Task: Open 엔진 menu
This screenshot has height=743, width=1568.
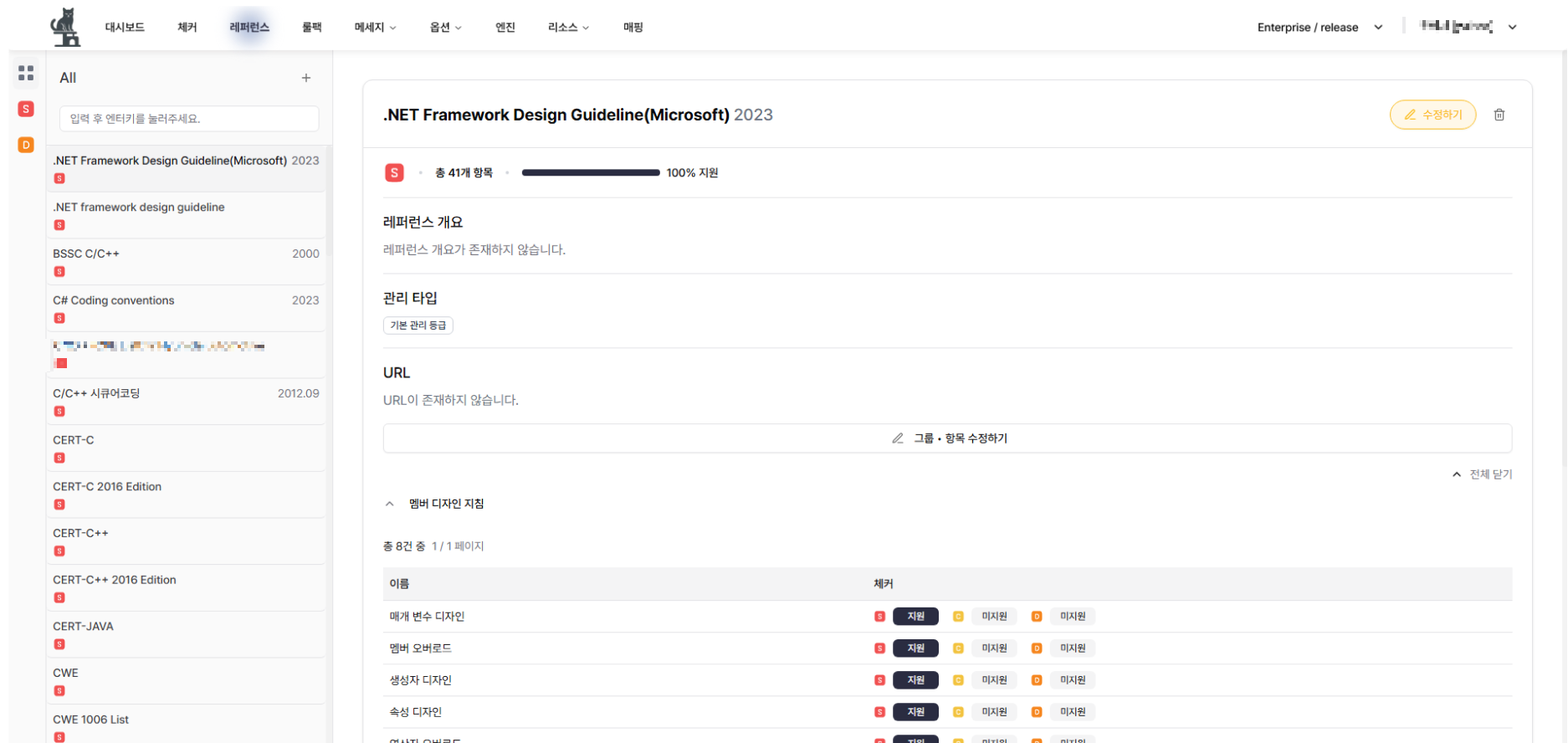Action: click(x=505, y=28)
